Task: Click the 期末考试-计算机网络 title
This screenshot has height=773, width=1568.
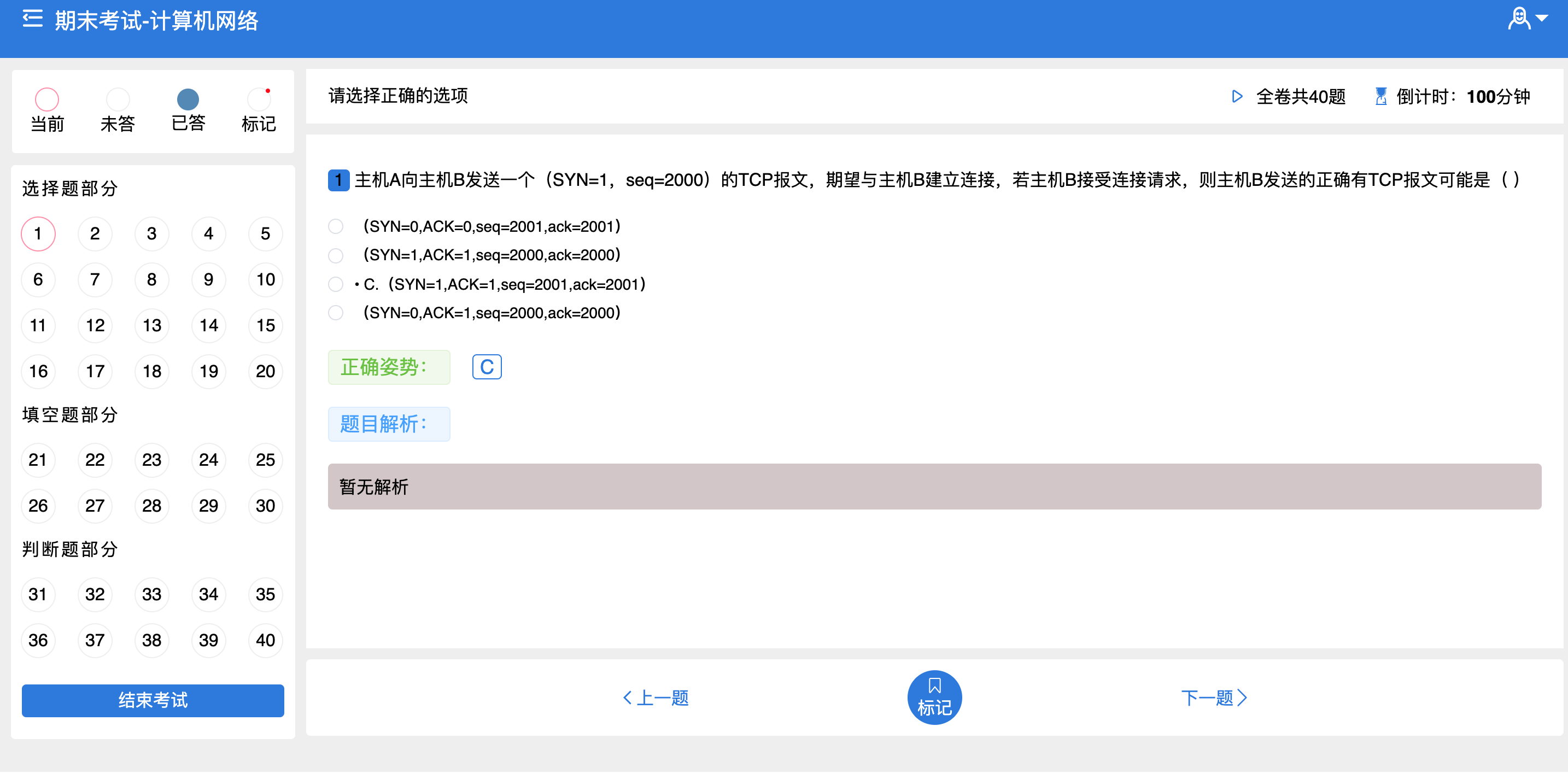Action: (156, 21)
